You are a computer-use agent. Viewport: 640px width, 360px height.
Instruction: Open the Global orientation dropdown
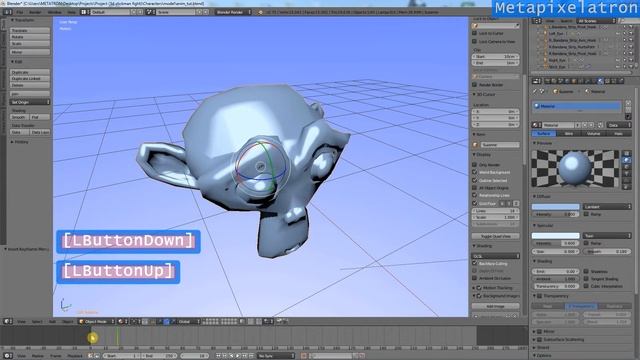point(188,322)
